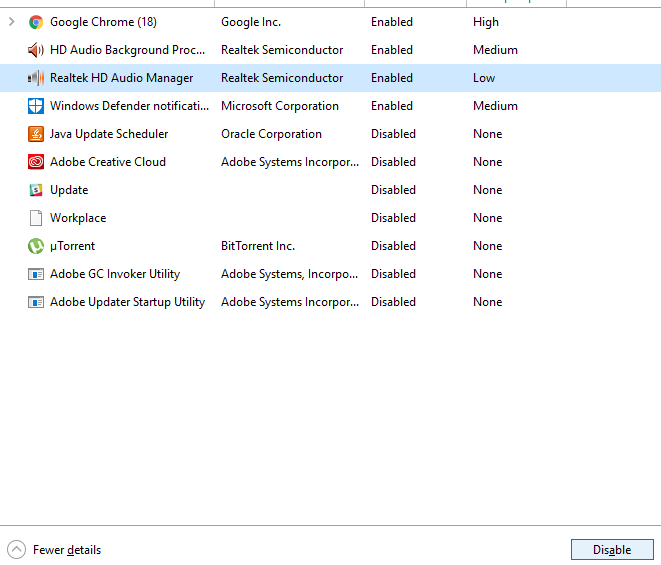The image size is (661, 565).
Task: Click the Slack Update entry icon
Action: coord(36,190)
